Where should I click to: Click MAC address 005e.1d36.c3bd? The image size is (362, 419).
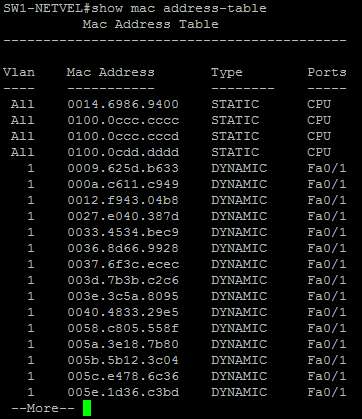[123, 392]
